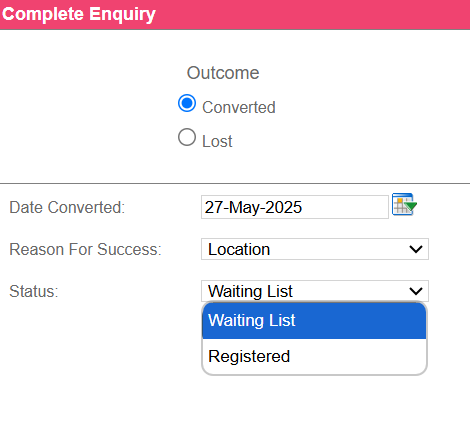This screenshot has height=426, width=470.
Task: Click the "Converted" outcome label text
Action: [239, 107]
